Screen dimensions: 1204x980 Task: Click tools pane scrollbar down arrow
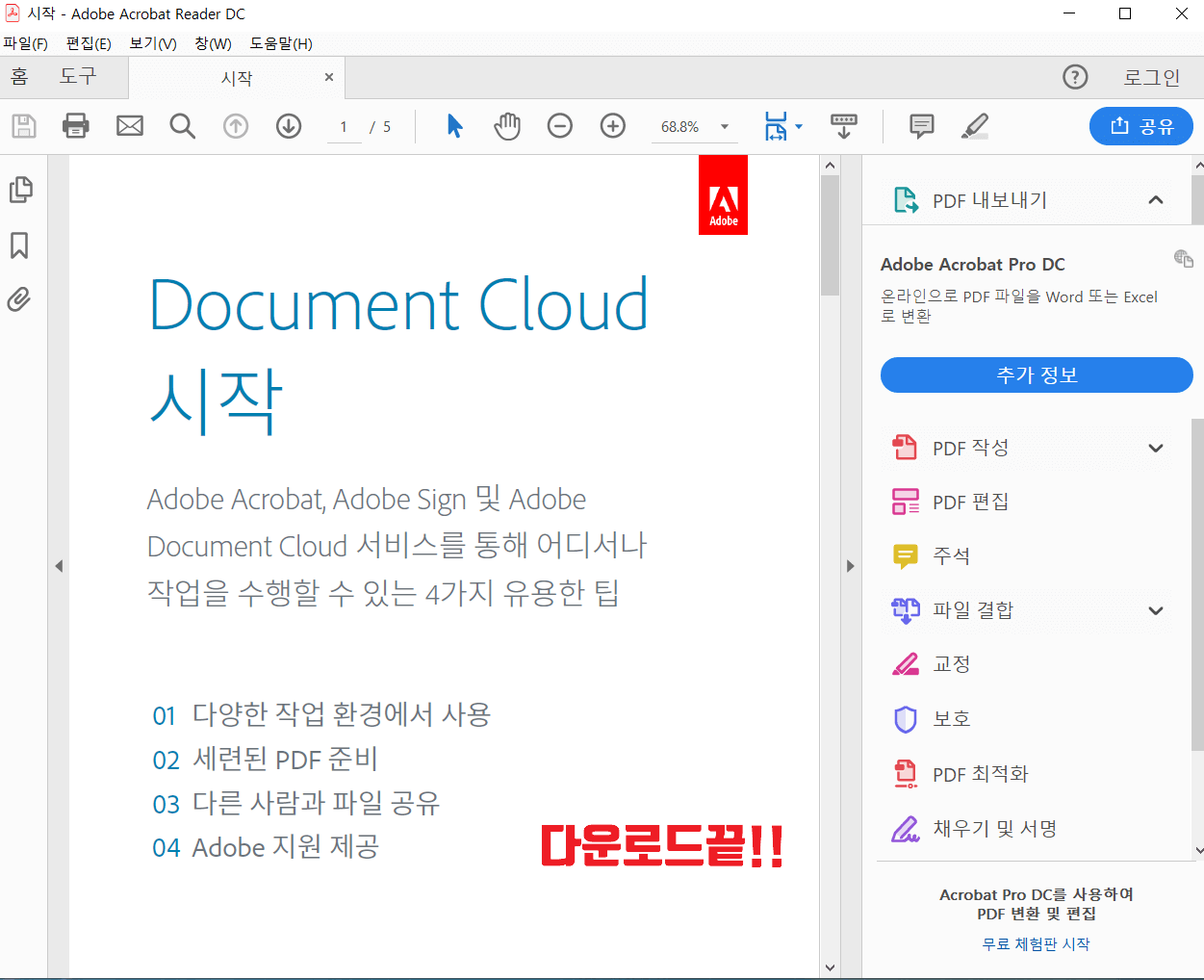pyautogui.click(x=1197, y=850)
